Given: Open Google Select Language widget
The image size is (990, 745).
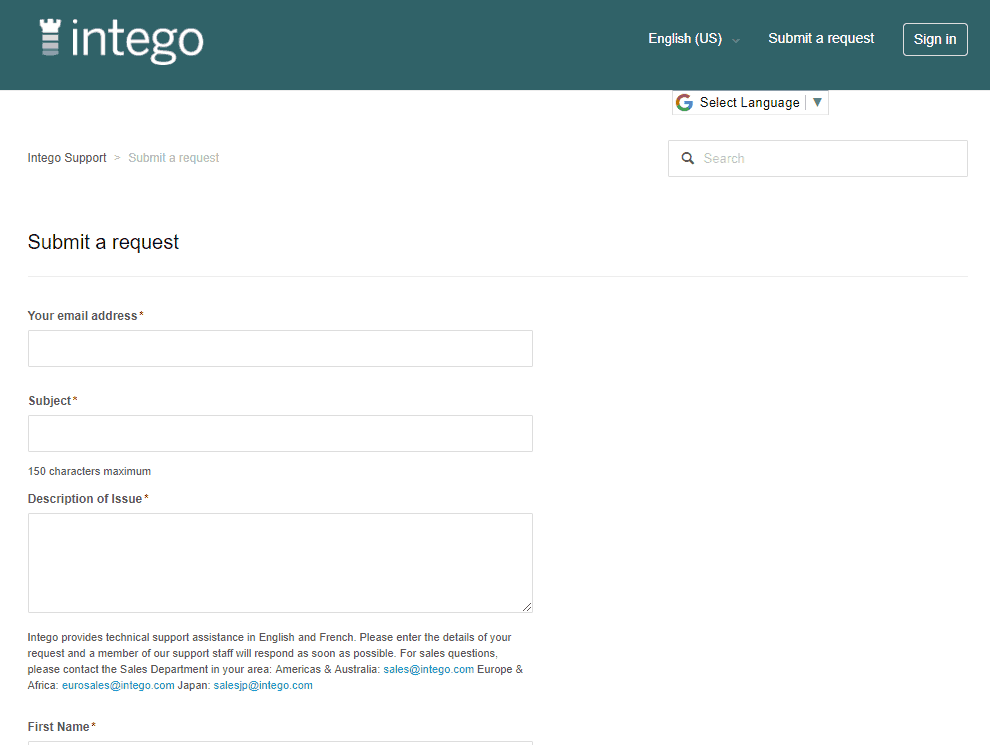Looking at the screenshot, I should coord(749,103).
